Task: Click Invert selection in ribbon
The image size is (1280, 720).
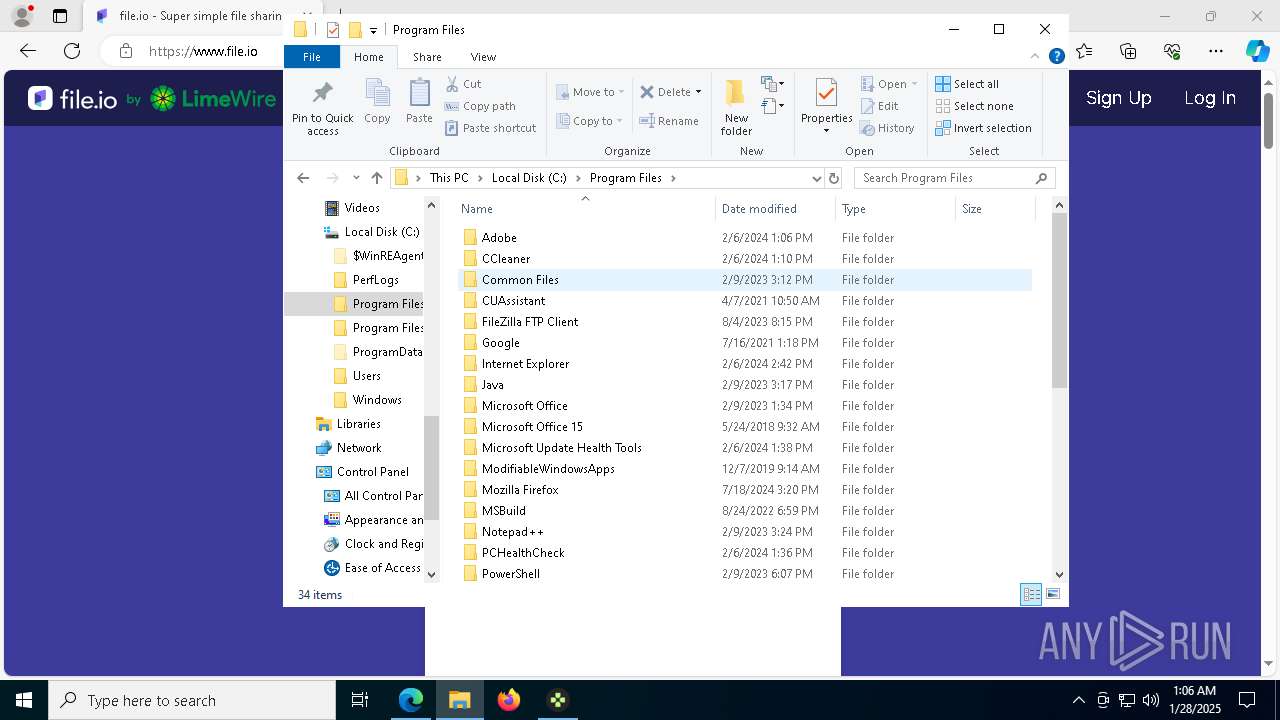Action: [983, 128]
